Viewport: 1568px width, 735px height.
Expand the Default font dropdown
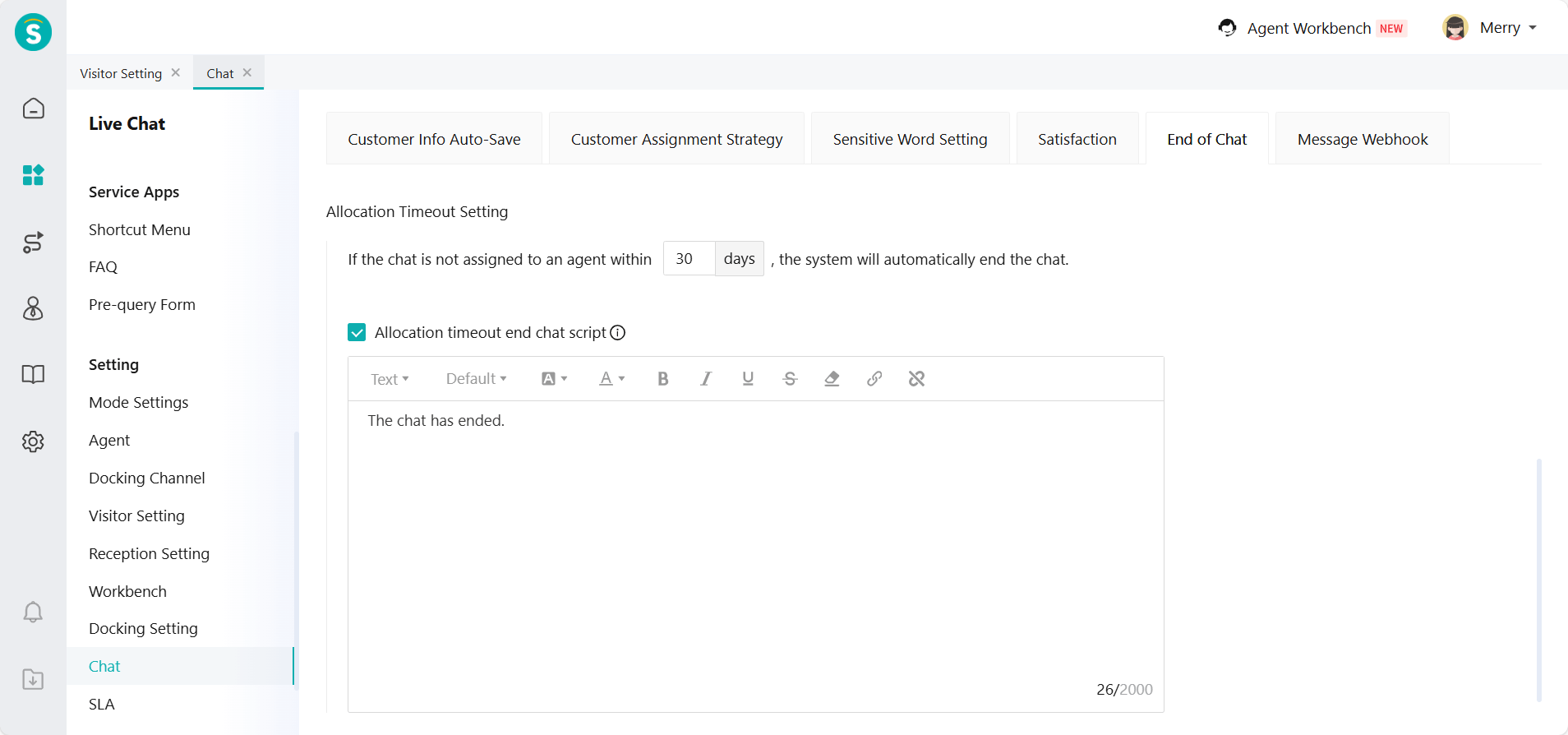(476, 379)
